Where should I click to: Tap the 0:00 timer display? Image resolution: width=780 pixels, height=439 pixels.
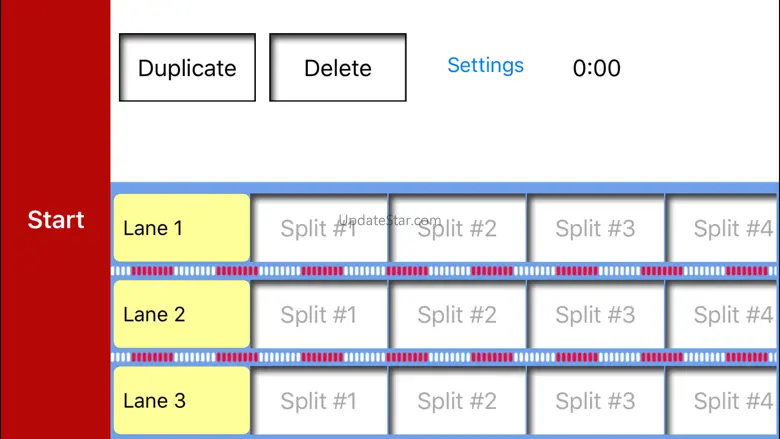(x=597, y=68)
